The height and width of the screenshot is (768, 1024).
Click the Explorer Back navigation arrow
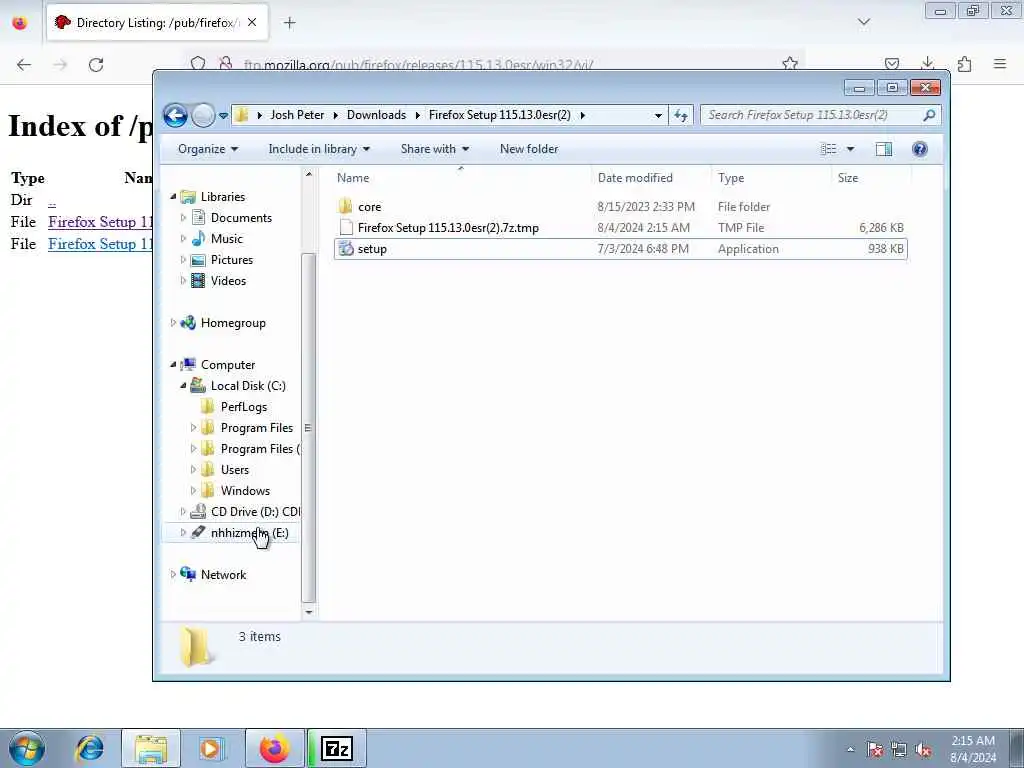click(175, 116)
